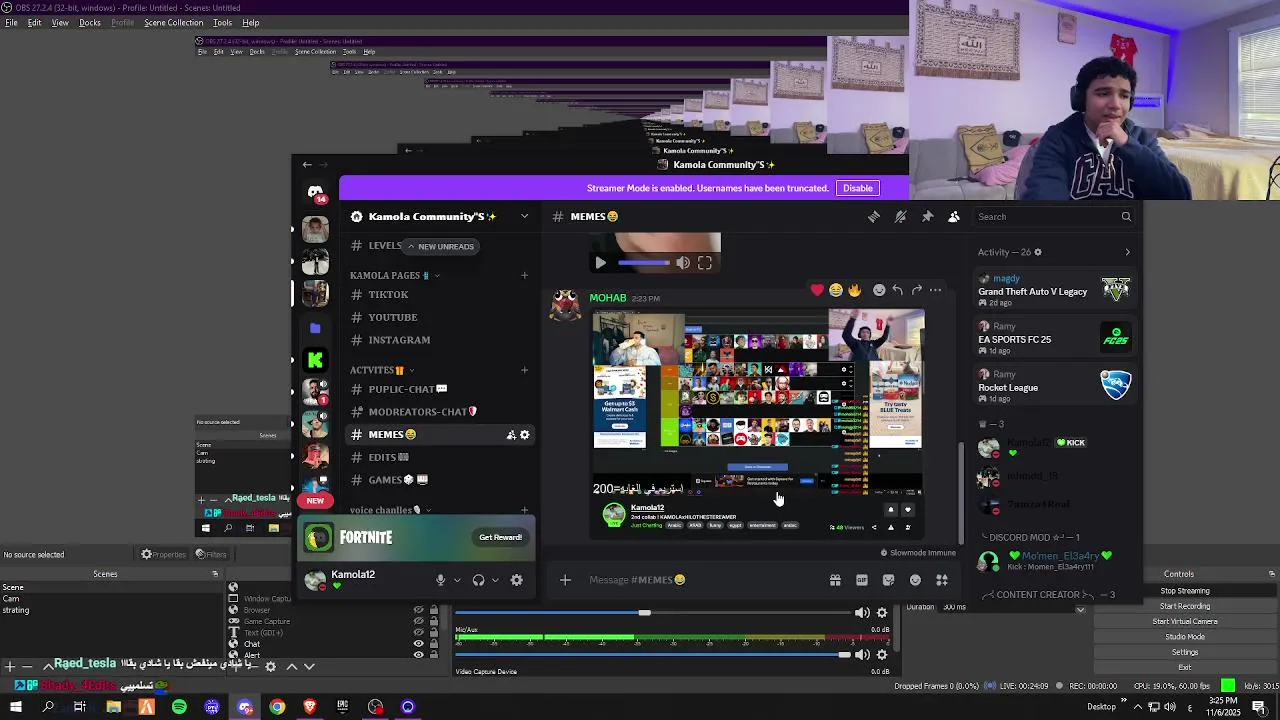Open add reaction picker on MOHAB's message
The image size is (1280, 720).
click(x=879, y=290)
